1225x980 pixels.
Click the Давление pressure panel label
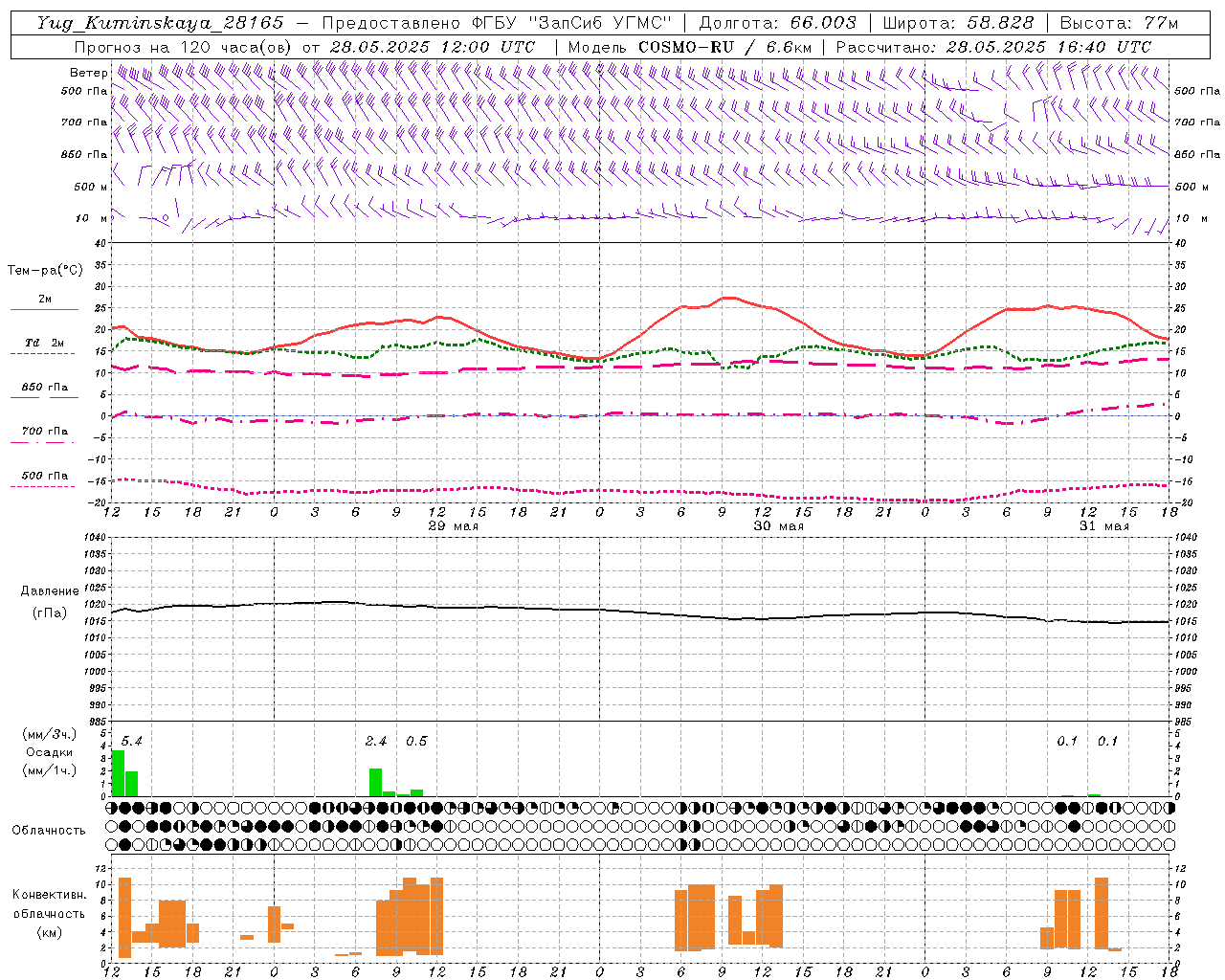point(50,591)
